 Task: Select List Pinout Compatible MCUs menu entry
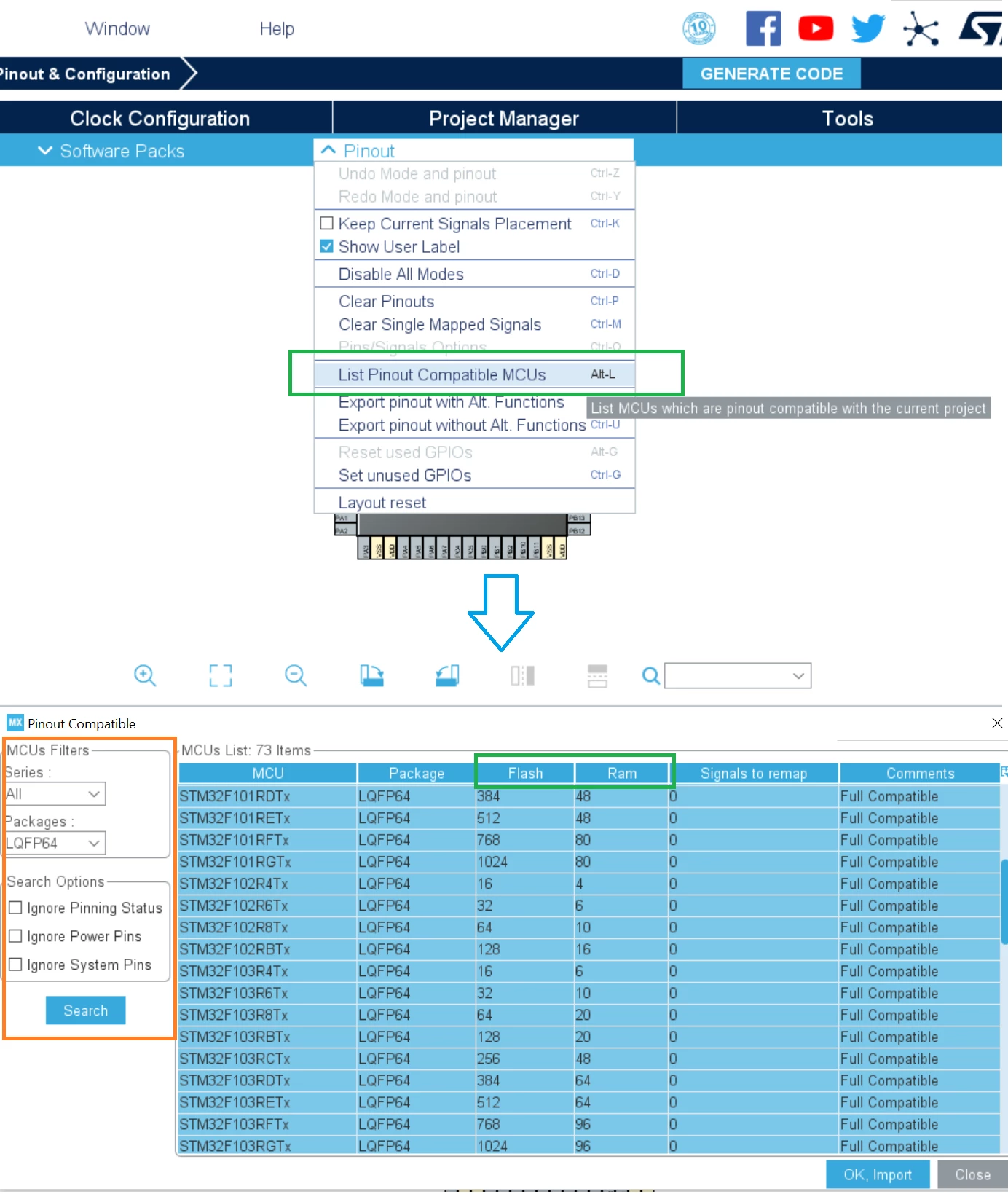point(475,374)
